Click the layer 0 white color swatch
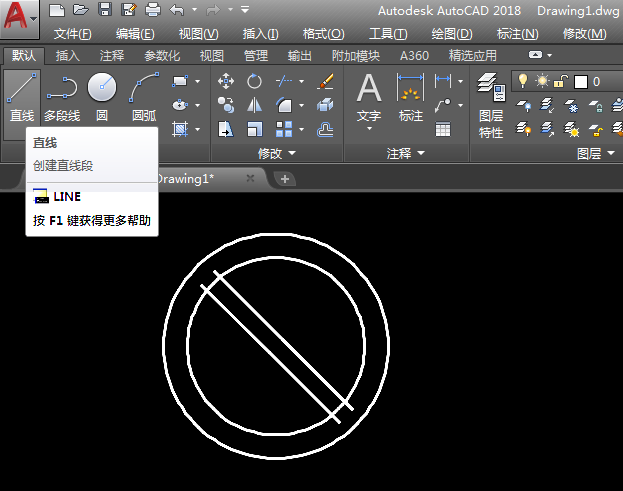 tap(580, 81)
